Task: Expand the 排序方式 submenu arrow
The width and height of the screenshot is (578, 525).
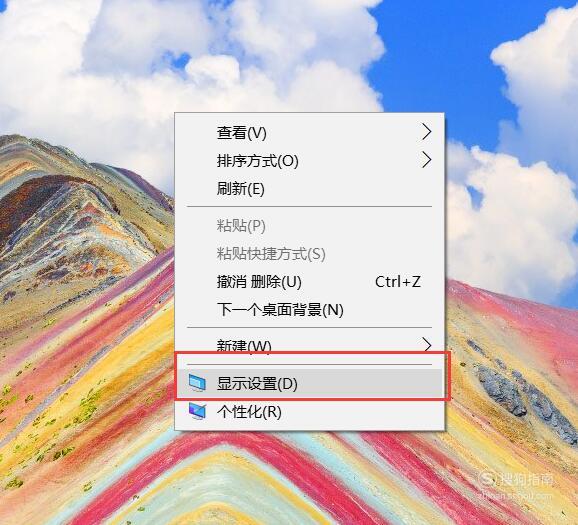Action: point(426,160)
